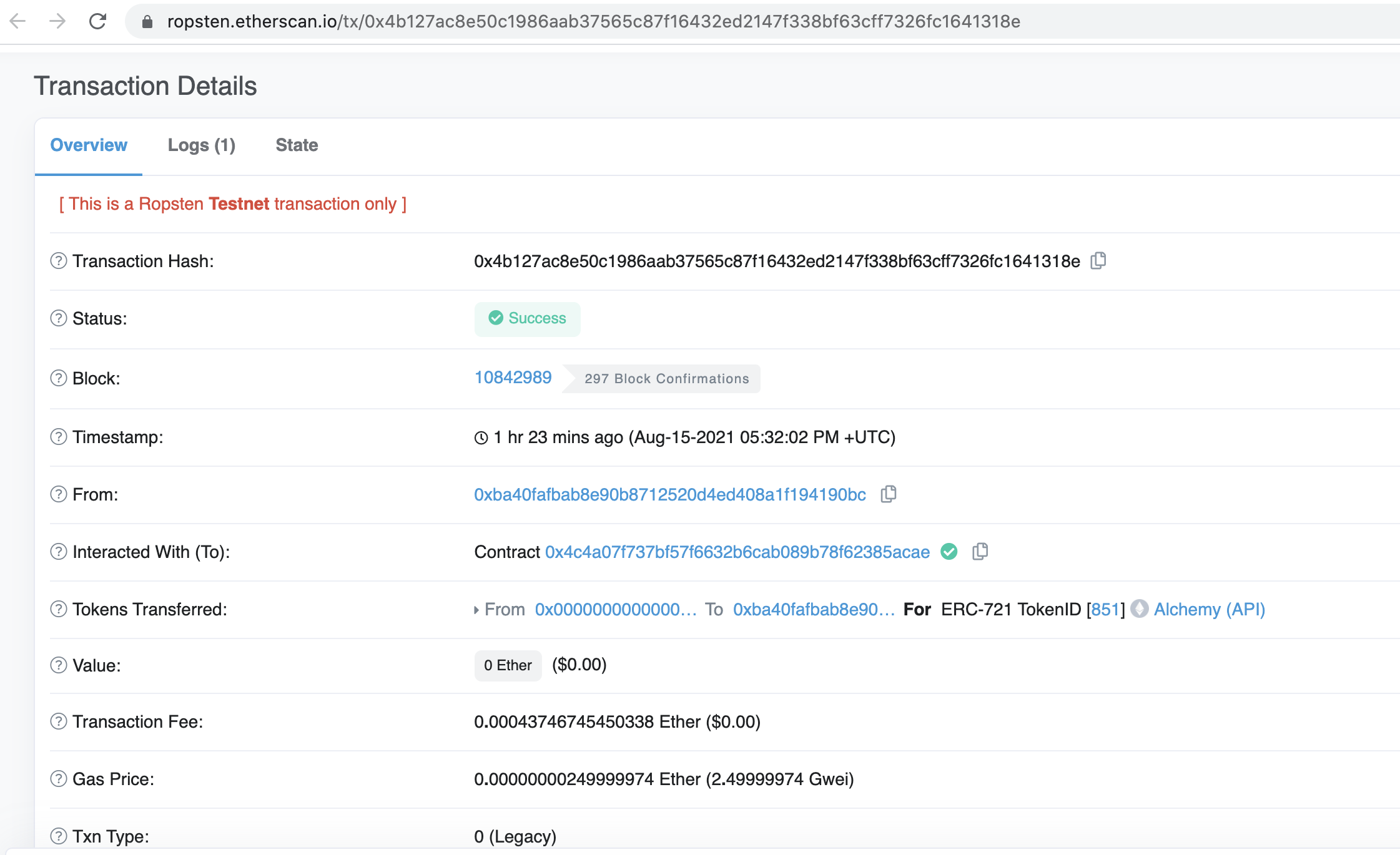Open the Logs (1) tab
The width and height of the screenshot is (1400, 855).
pos(202,145)
